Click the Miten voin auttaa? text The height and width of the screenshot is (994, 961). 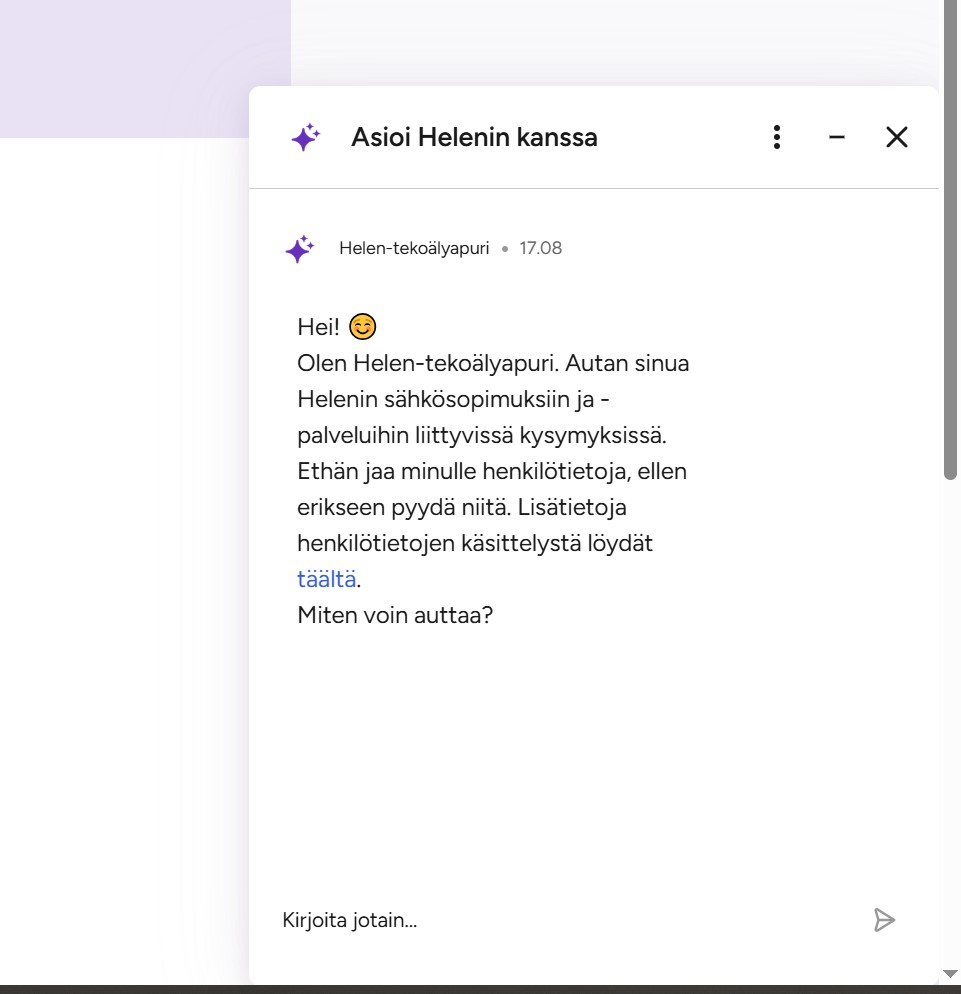click(395, 615)
